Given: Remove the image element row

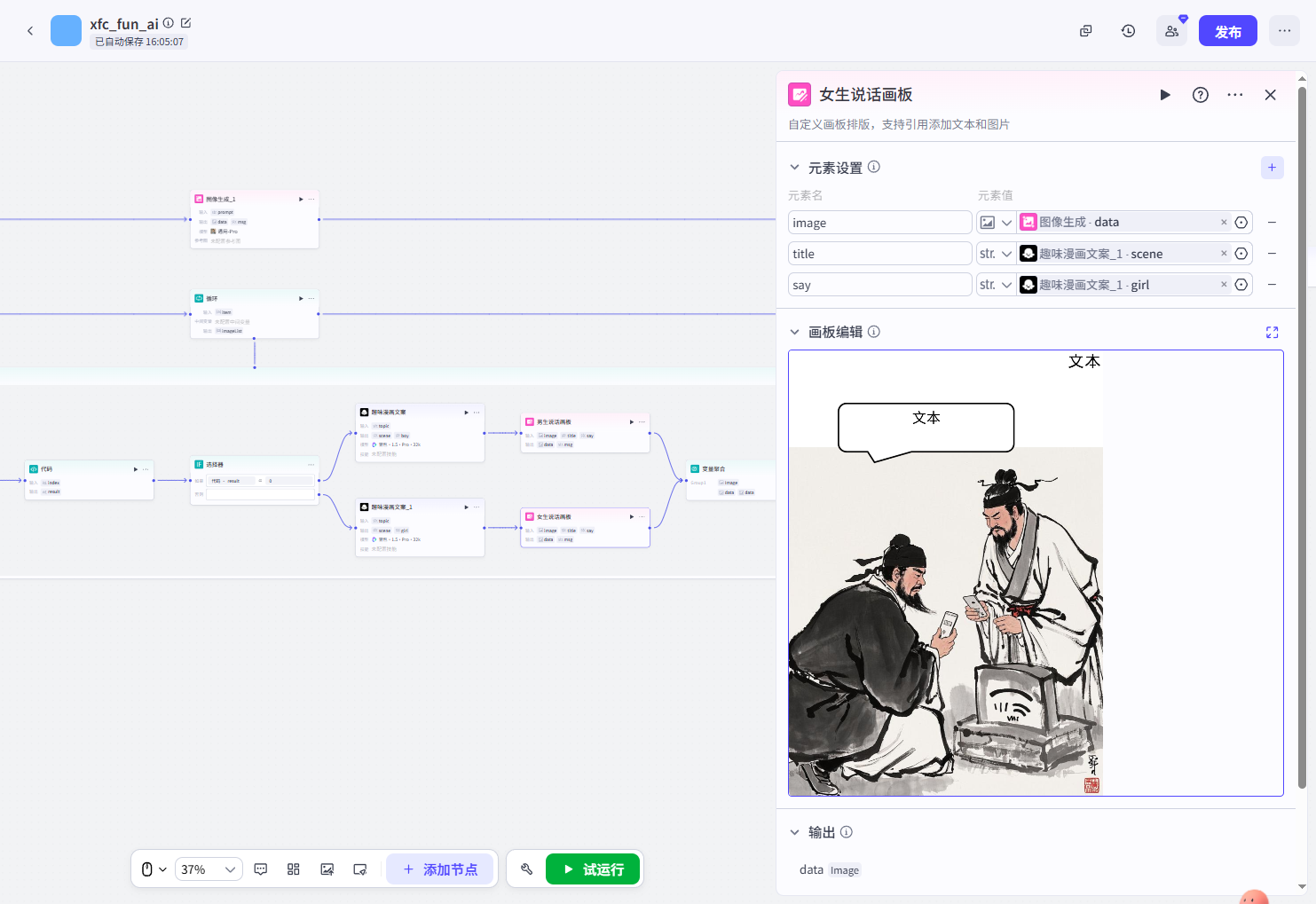Looking at the screenshot, I should pos(1272,223).
